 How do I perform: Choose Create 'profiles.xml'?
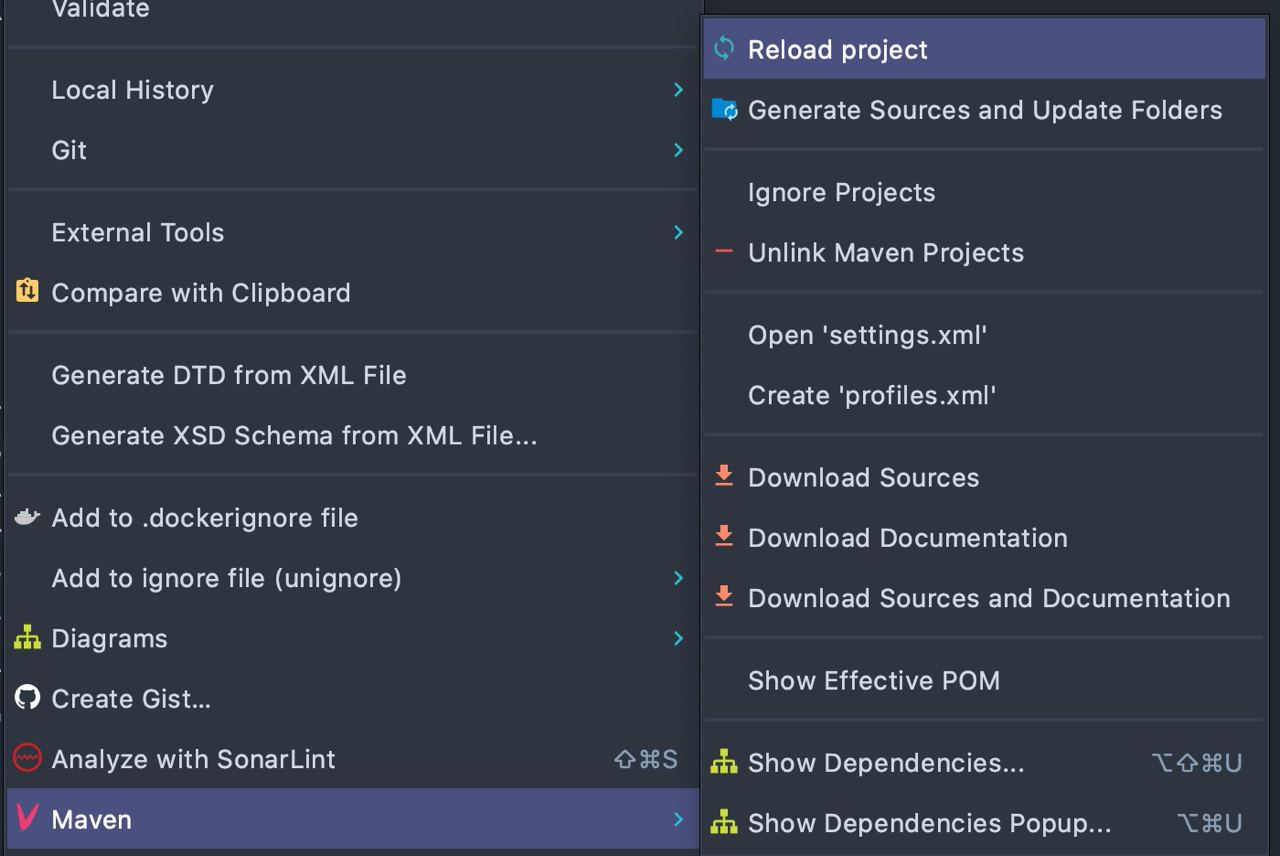tap(984, 395)
